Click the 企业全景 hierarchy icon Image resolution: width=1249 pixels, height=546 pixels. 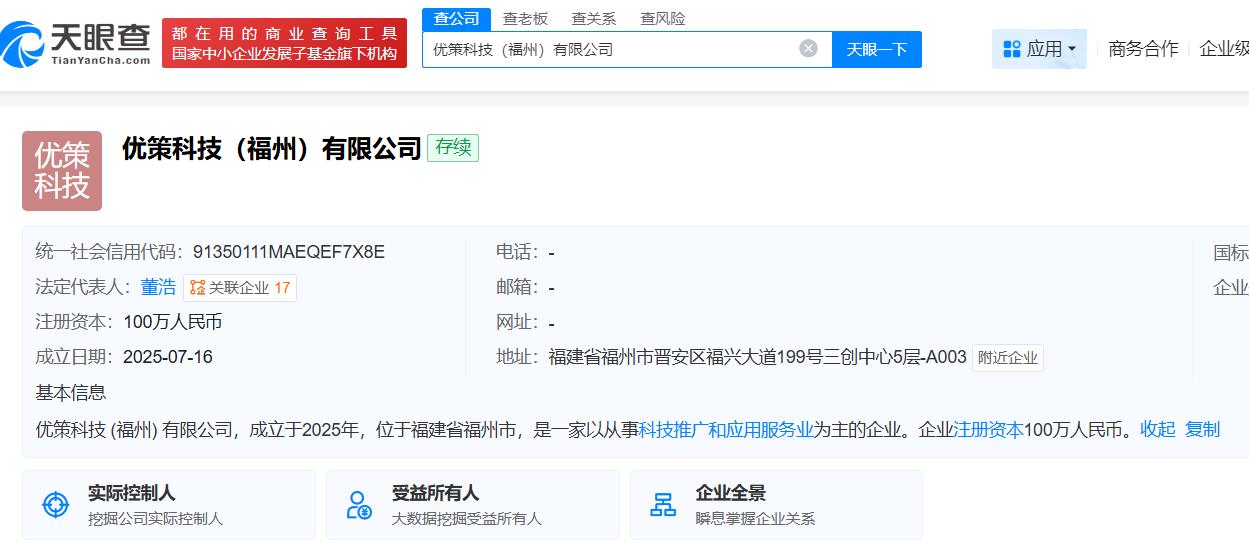[663, 505]
